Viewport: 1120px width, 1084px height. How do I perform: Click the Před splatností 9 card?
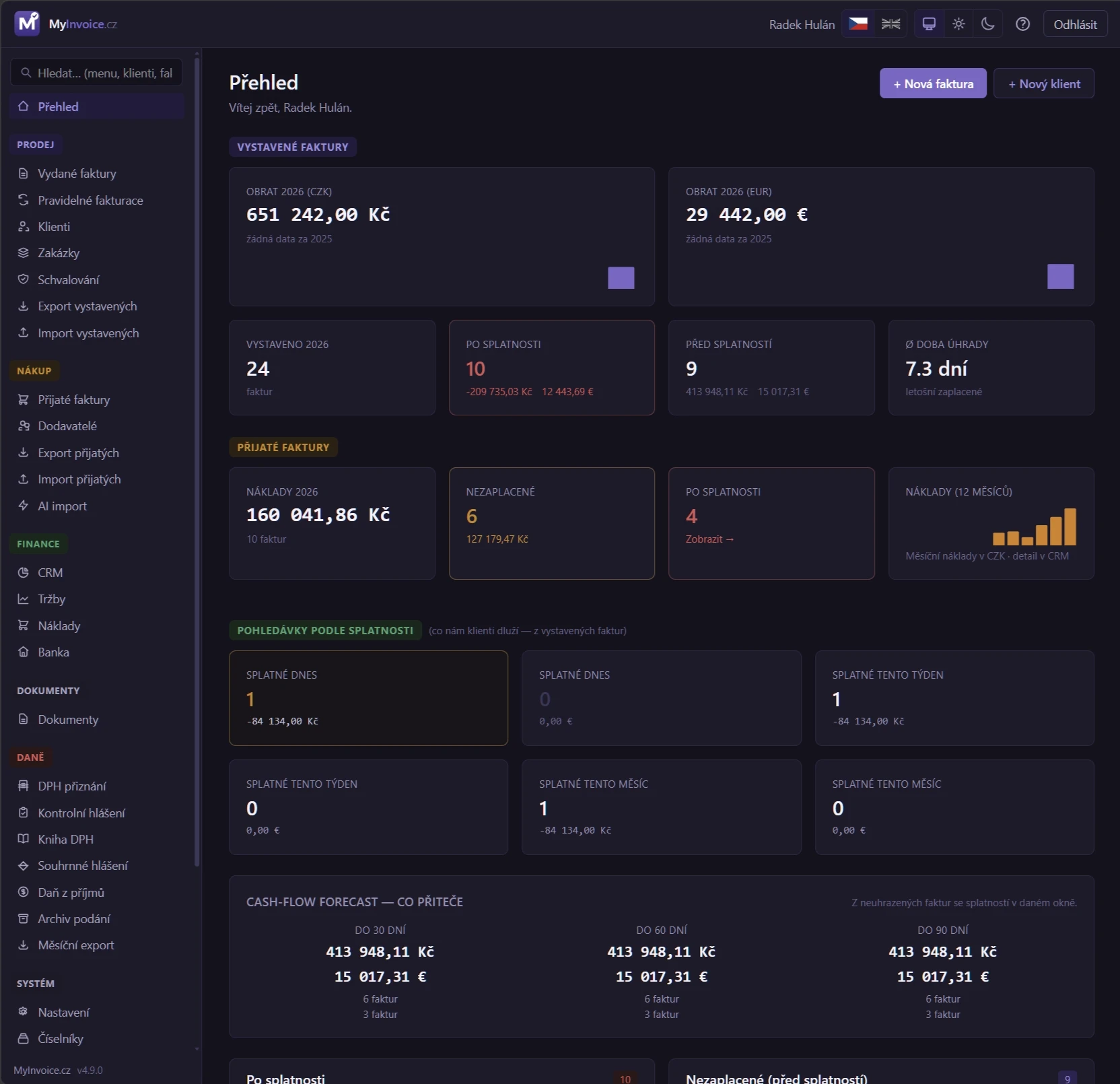pyautogui.click(x=771, y=368)
